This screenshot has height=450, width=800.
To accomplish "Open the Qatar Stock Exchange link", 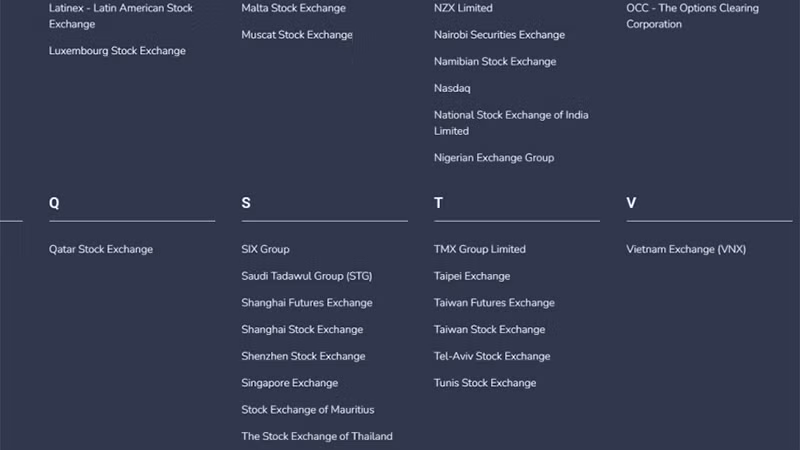I will pyautogui.click(x=101, y=249).
